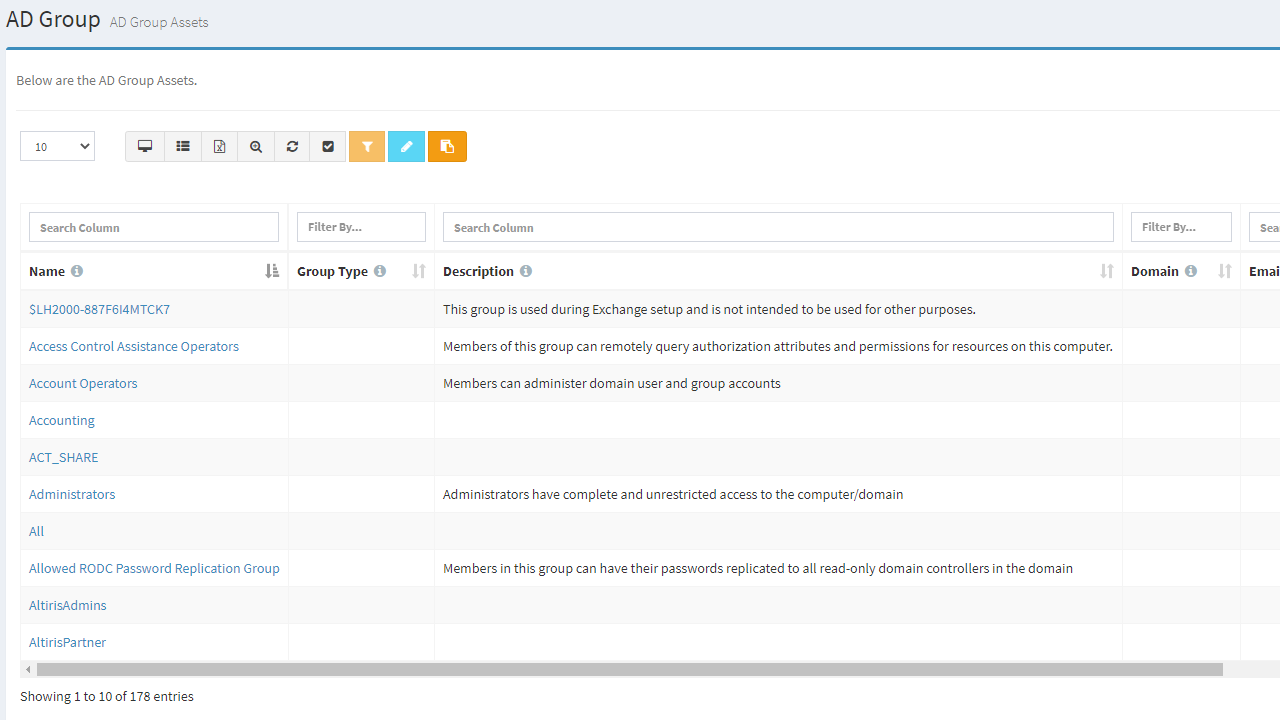Open the Accounting group link
1280x720 pixels.
coord(62,420)
